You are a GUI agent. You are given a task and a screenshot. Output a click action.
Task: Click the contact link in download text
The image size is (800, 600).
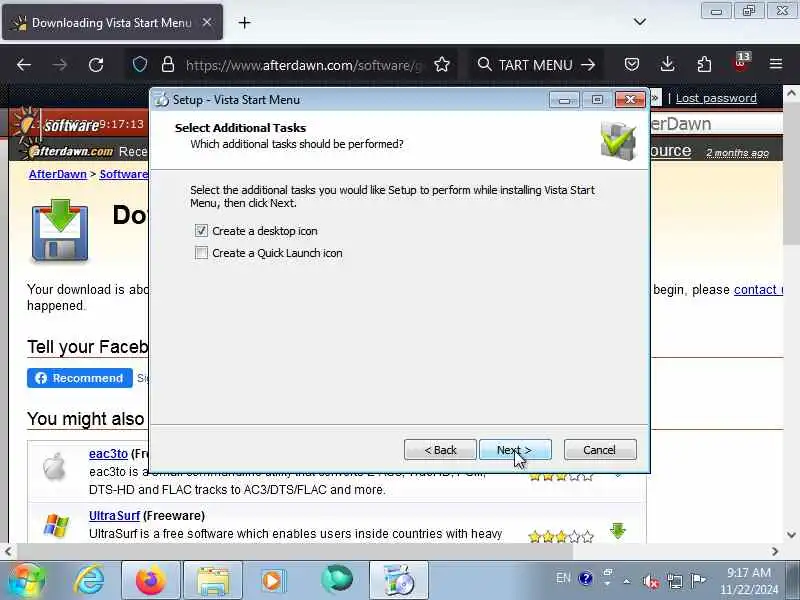[x=758, y=289]
